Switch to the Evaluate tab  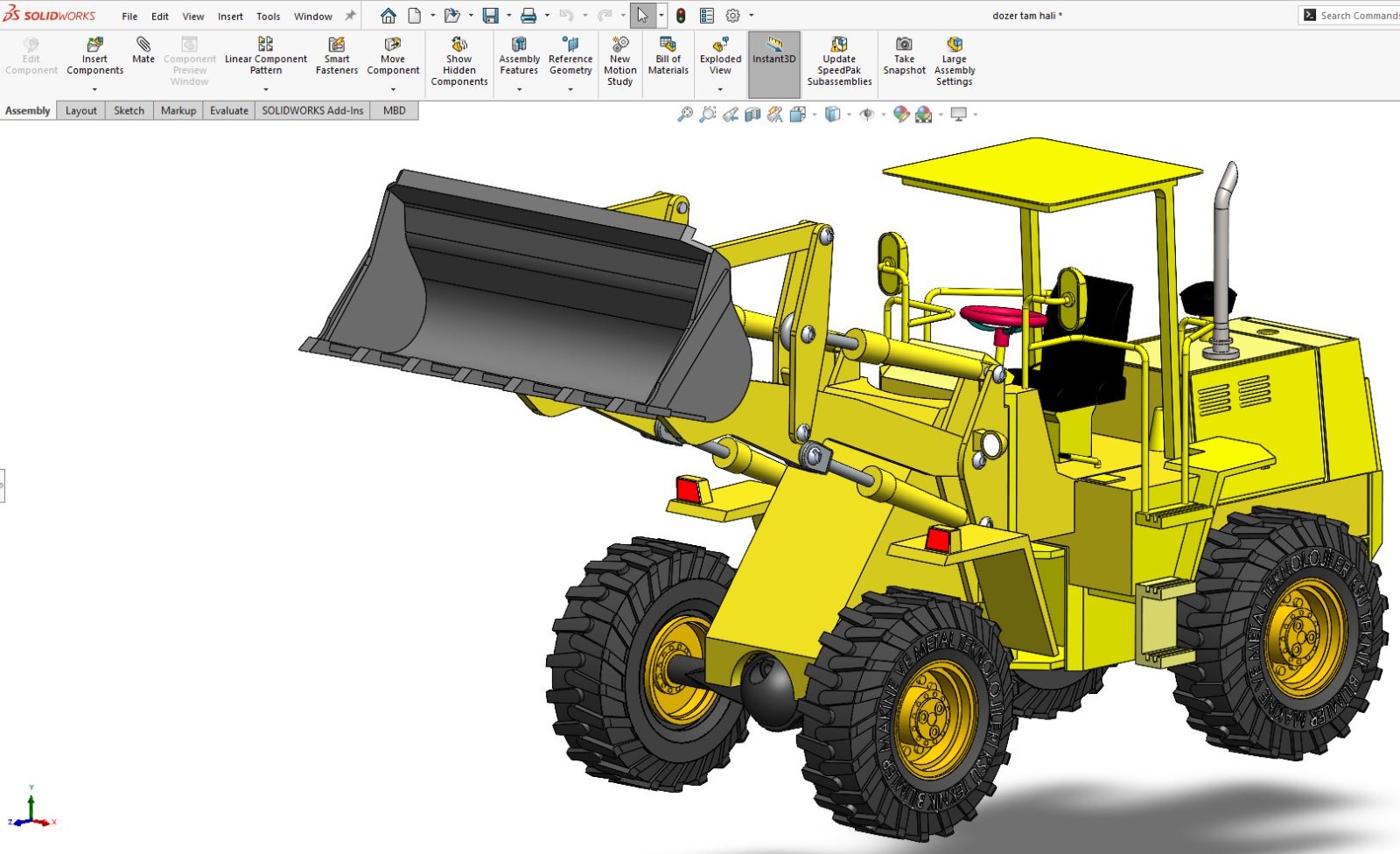click(x=228, y=110)
